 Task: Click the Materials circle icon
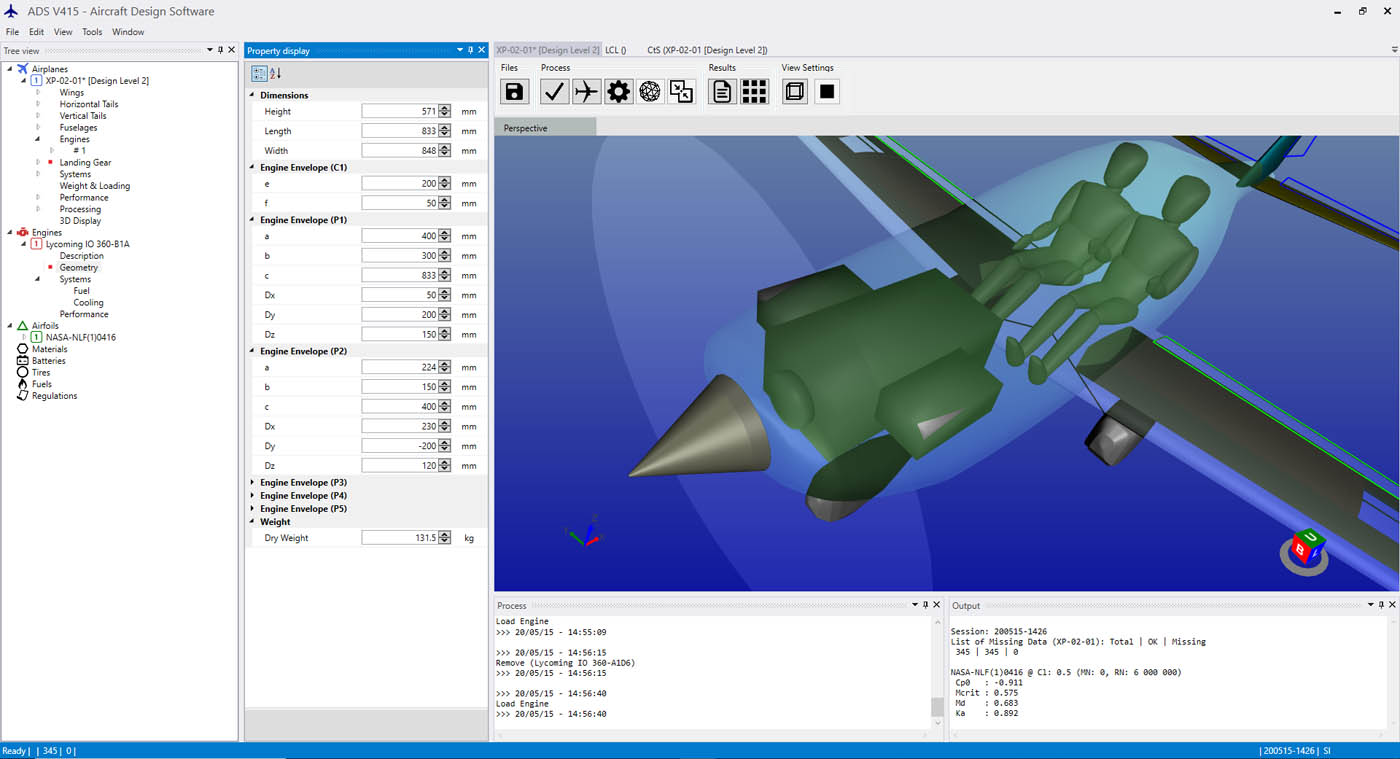pos(23,349)
